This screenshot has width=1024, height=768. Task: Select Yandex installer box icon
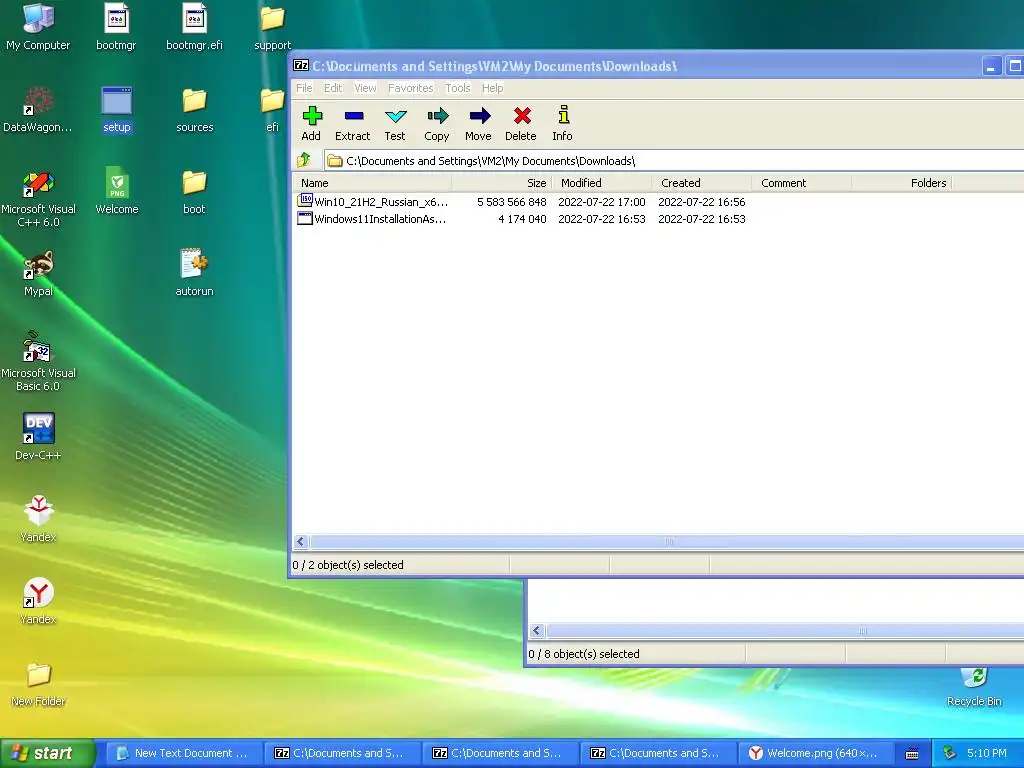(x=38, y=519)
